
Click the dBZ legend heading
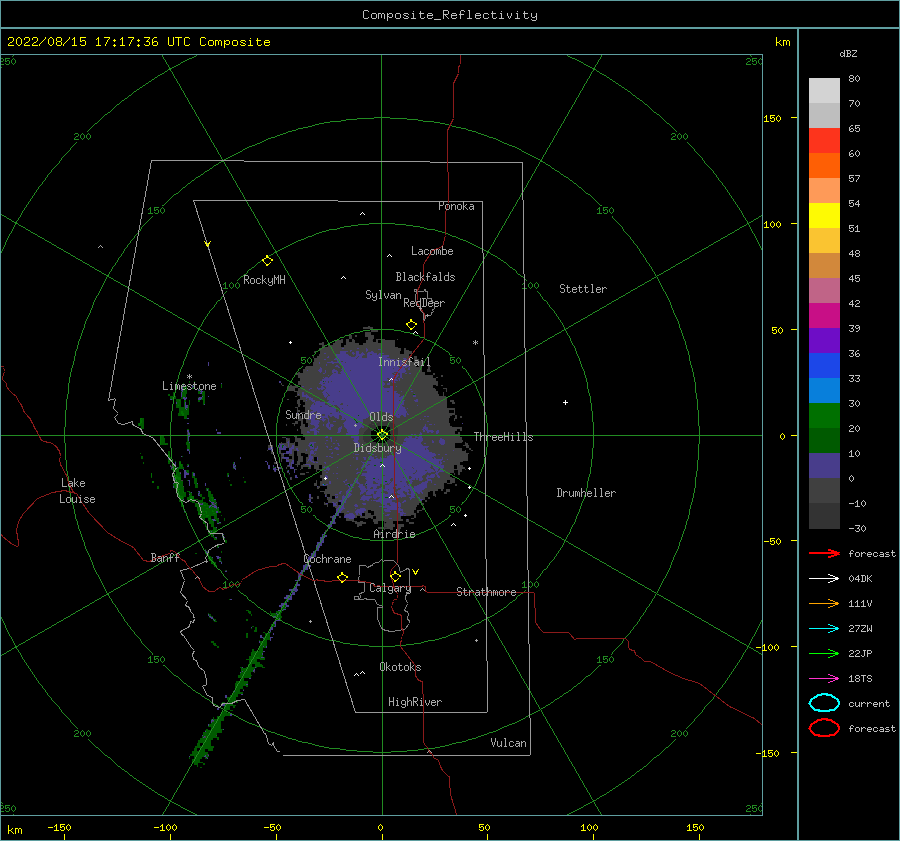(848, 53)
